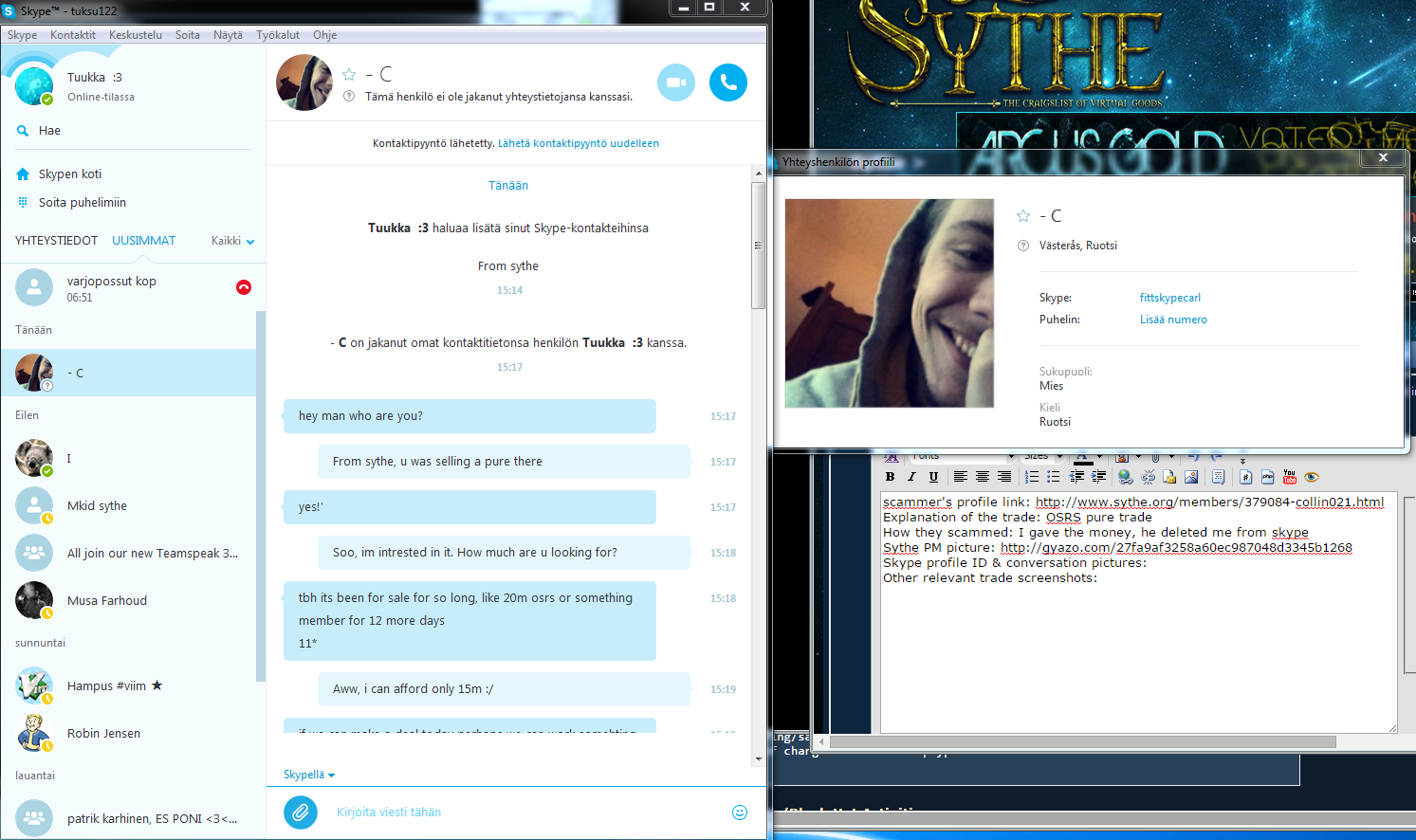Click the attach file paperclip button
1416x840 pixels.
click(301, 812)
